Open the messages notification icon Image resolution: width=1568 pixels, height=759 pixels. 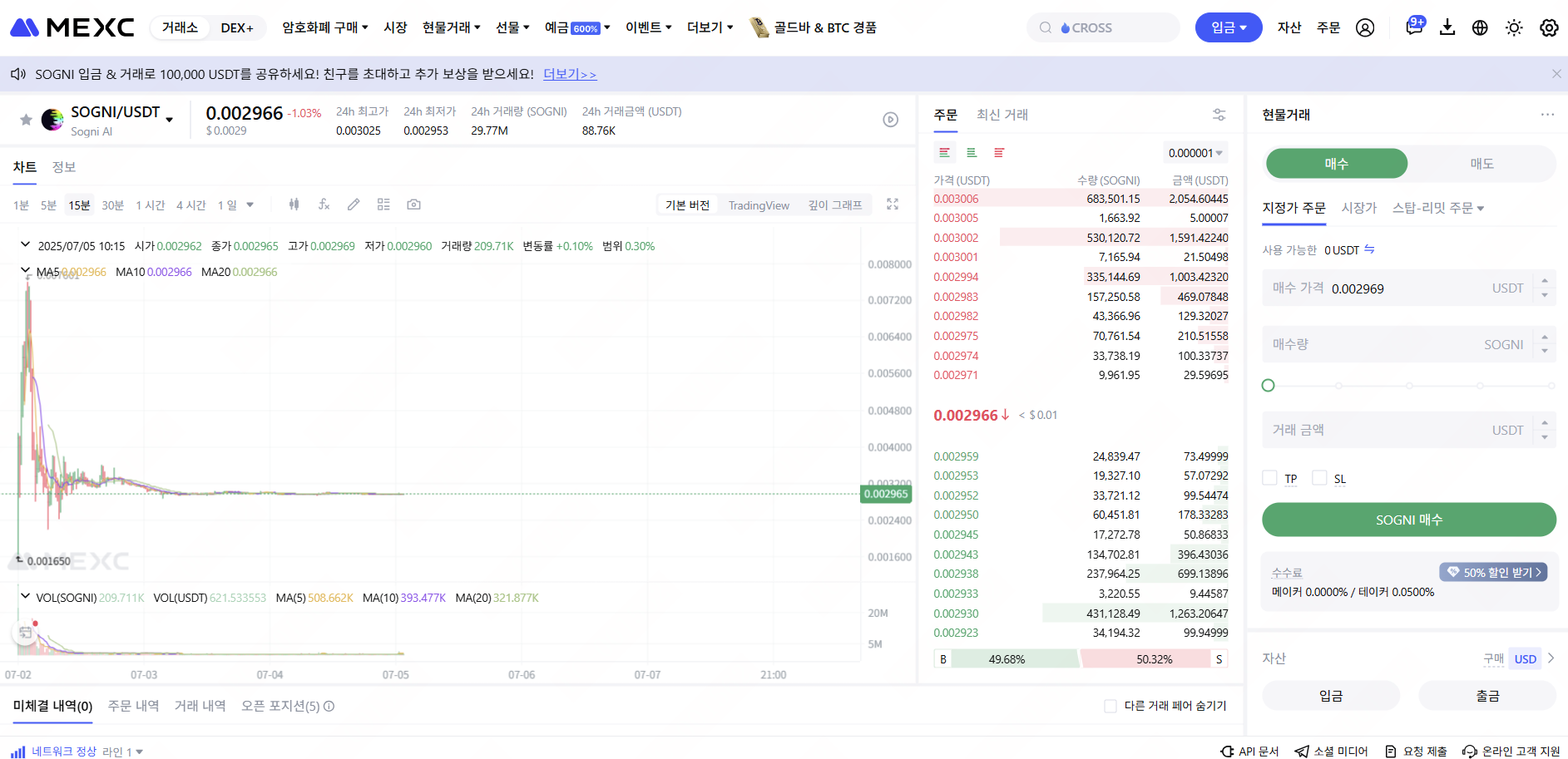pyautogui.click(x=1414, y=27)
